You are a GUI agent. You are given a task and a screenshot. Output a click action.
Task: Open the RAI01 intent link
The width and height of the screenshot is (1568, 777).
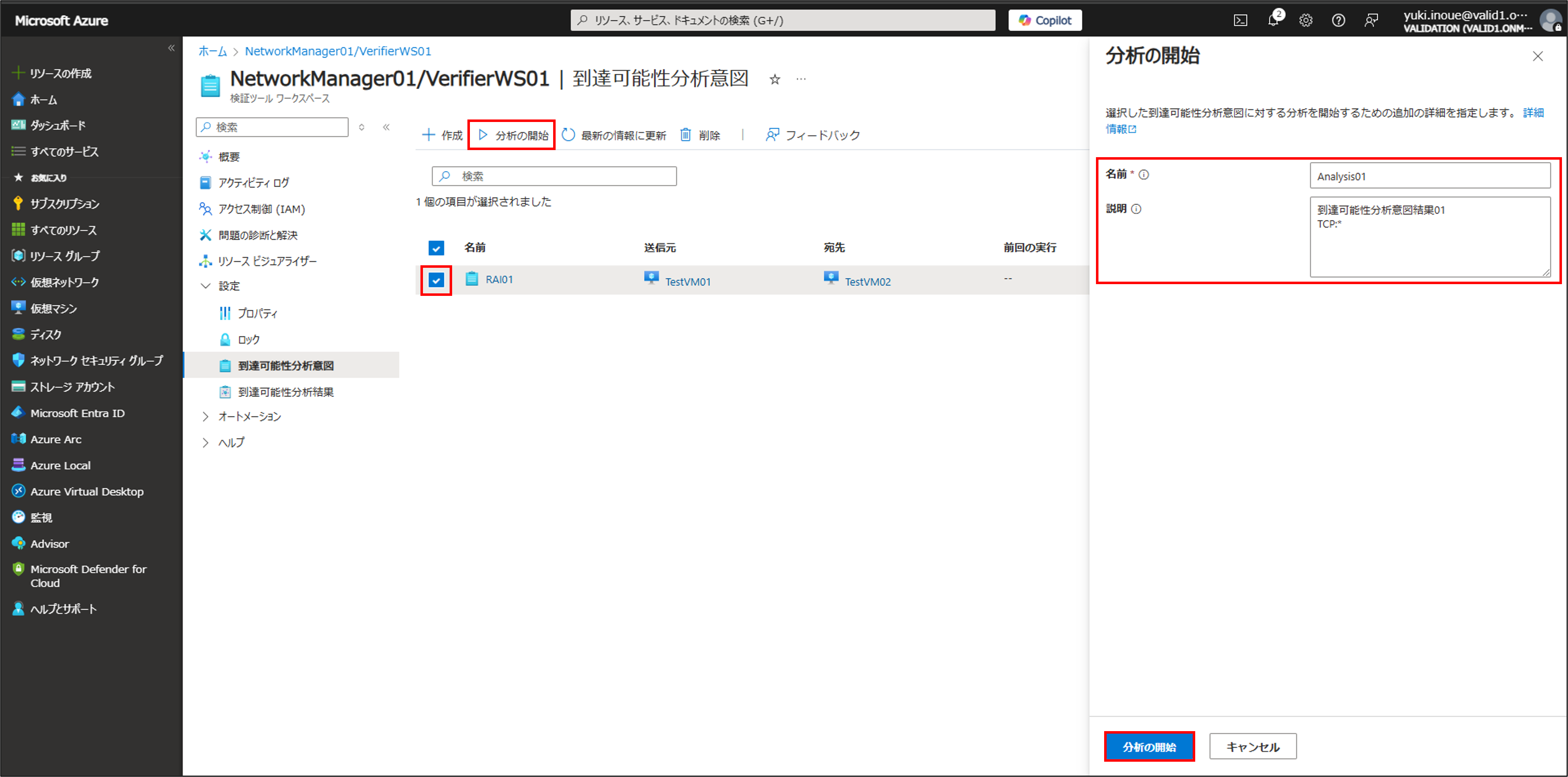coord(499,279)
